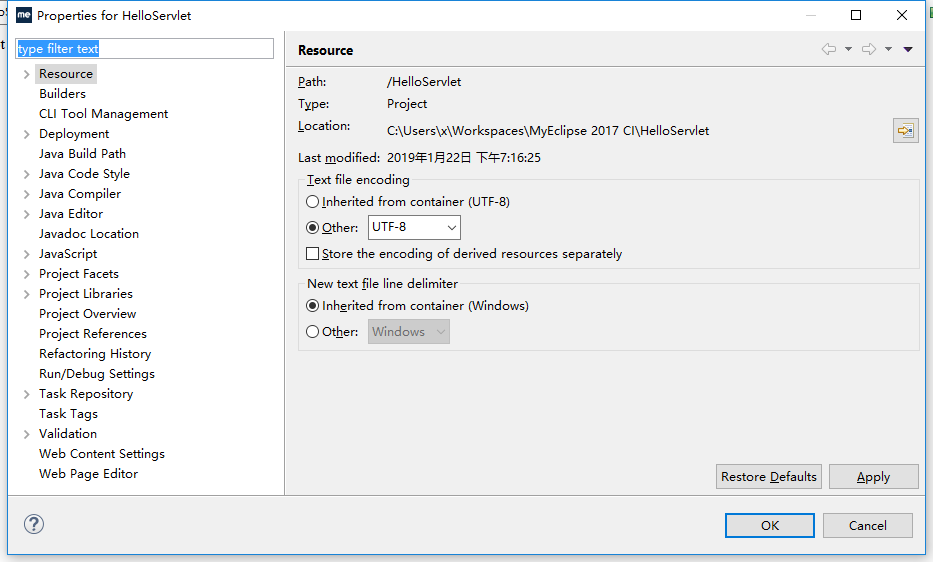933x562 pixels.
Task: Close the Properties for HelloServlet dialog
Action: pyautogui.click(x=902, y=15)
